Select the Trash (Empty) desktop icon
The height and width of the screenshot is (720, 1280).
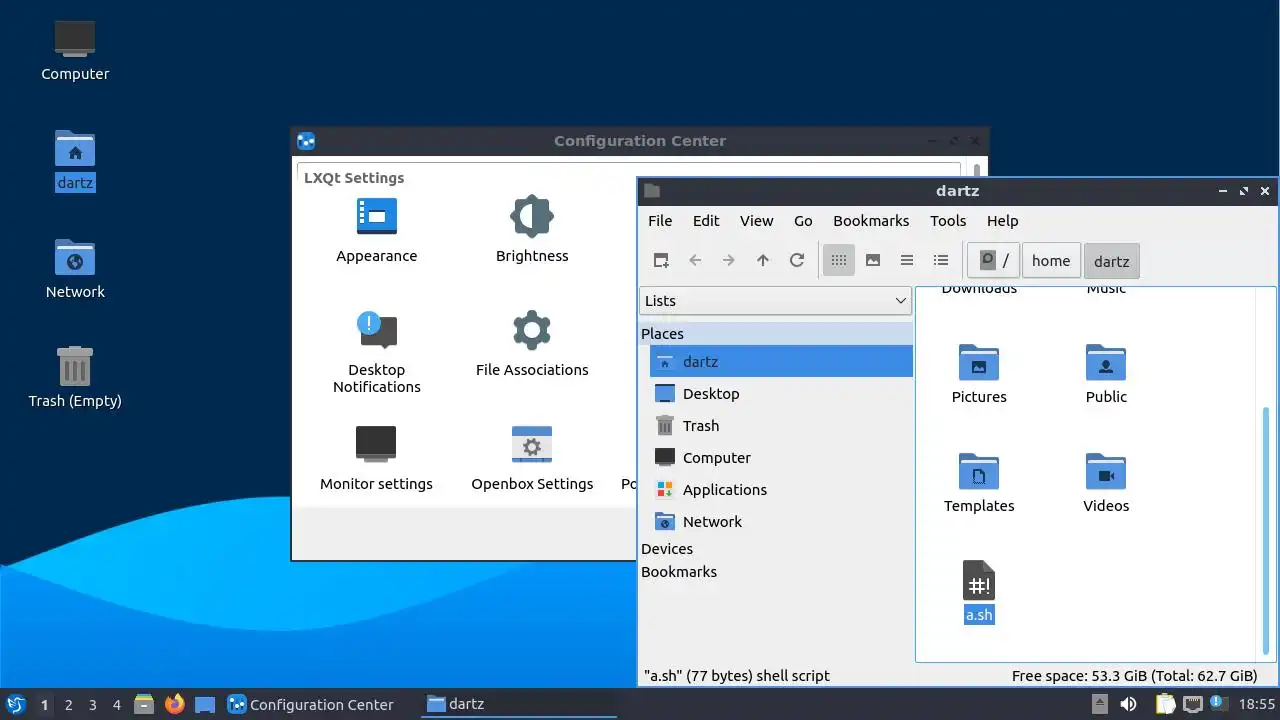[75, 378]
